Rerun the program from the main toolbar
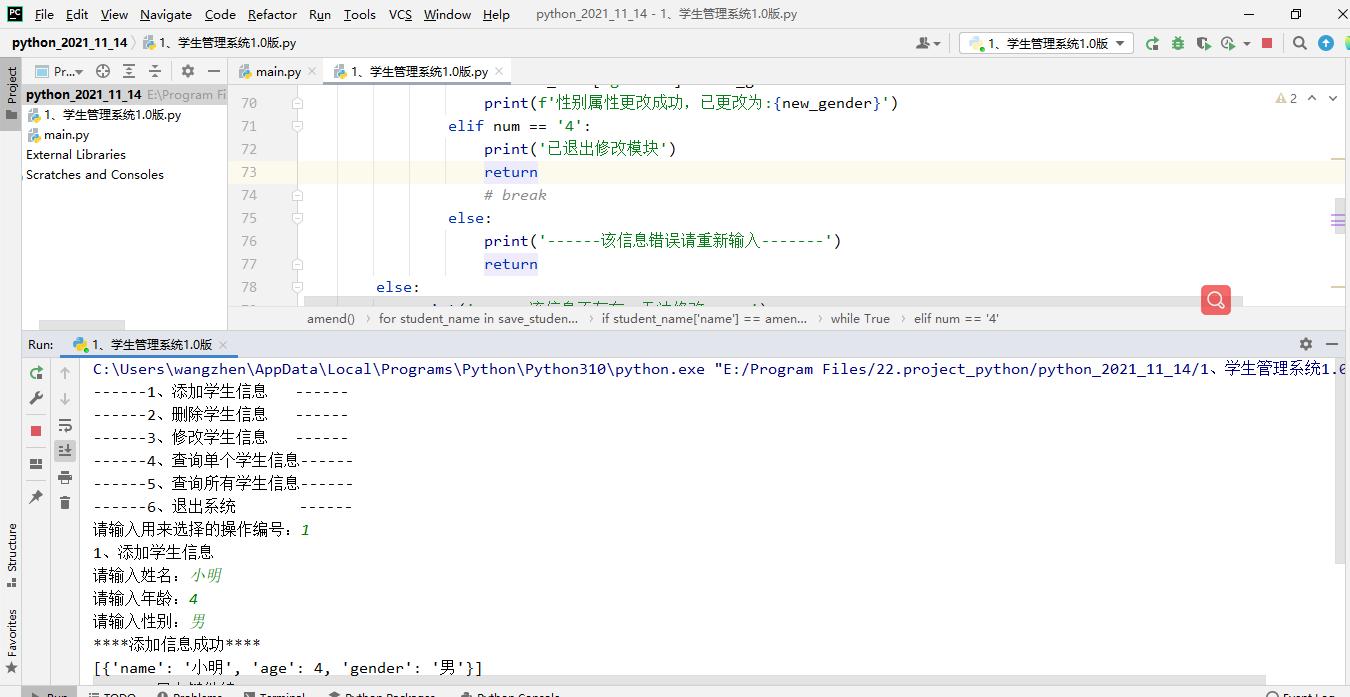This screenshot has width=1350, height=697. point(1152,43)
